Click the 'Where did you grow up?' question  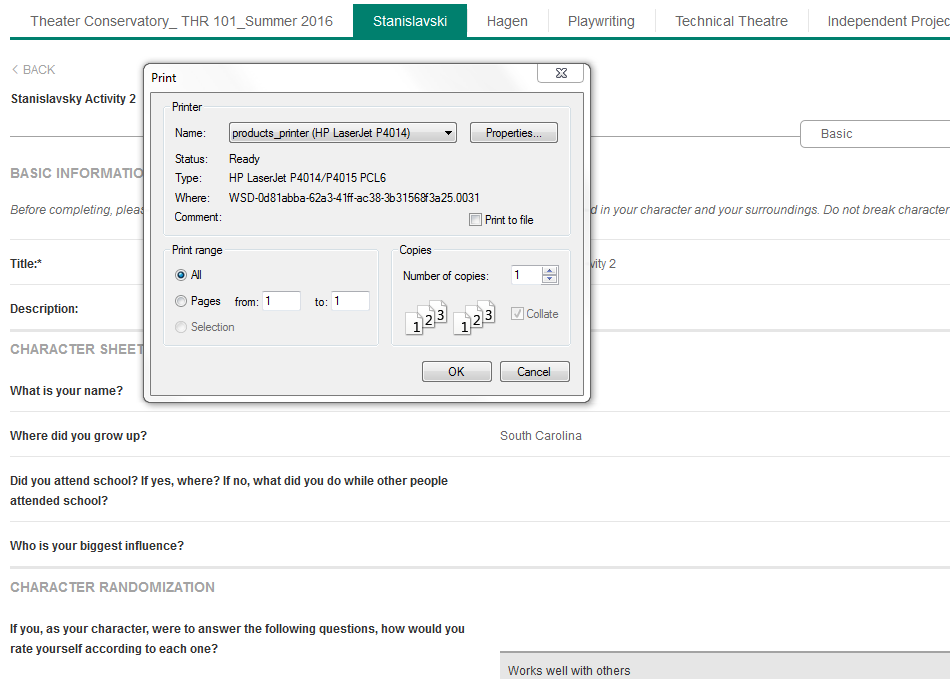tap(78, 436)
